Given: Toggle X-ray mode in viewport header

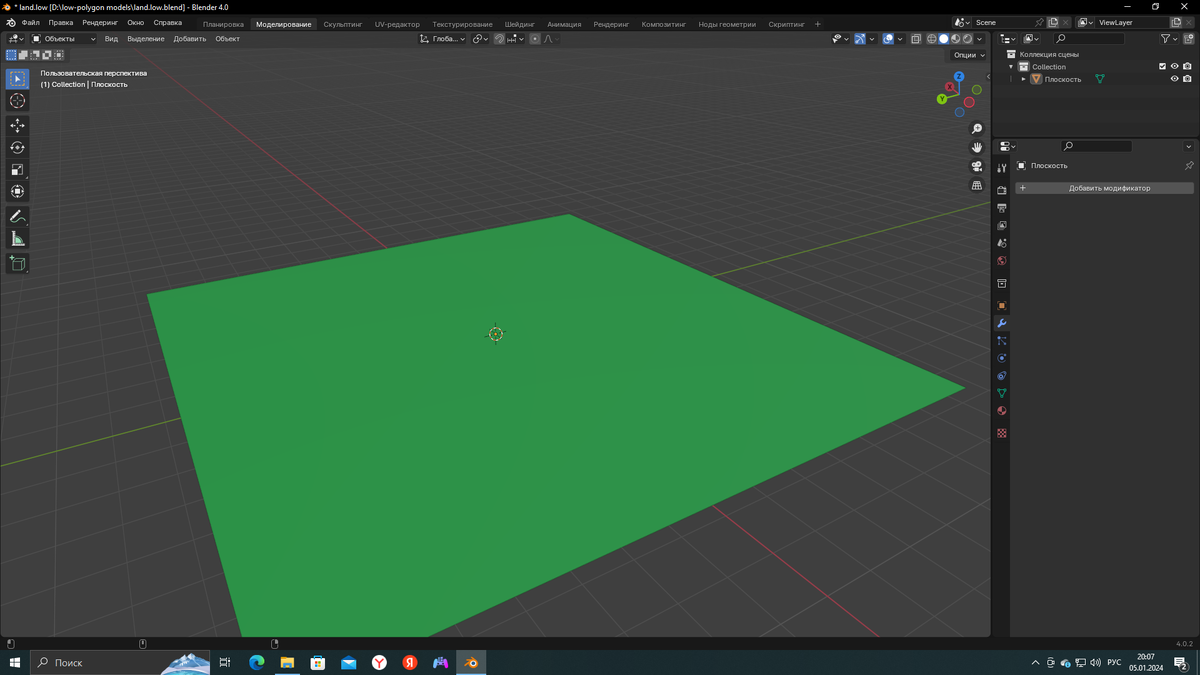Looking at the screenshot, I should tap(915, 39).
